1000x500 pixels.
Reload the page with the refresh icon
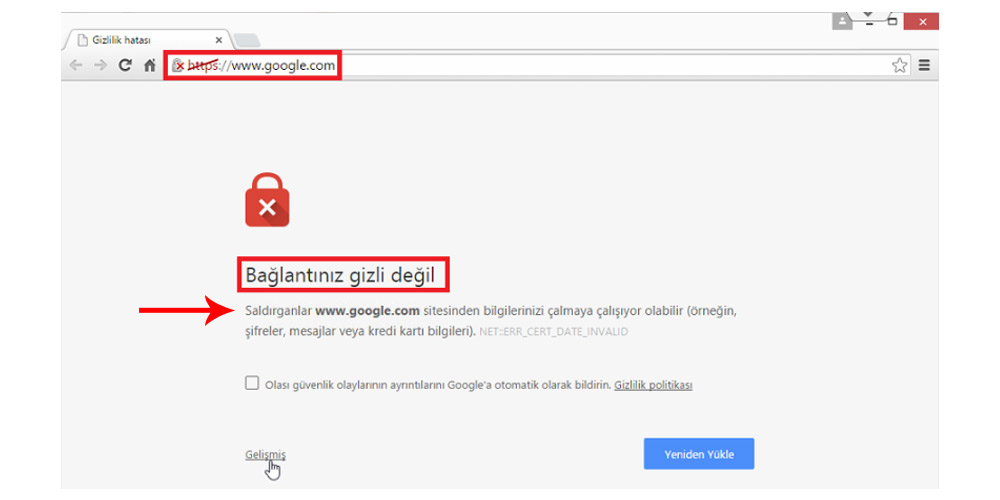126,65
